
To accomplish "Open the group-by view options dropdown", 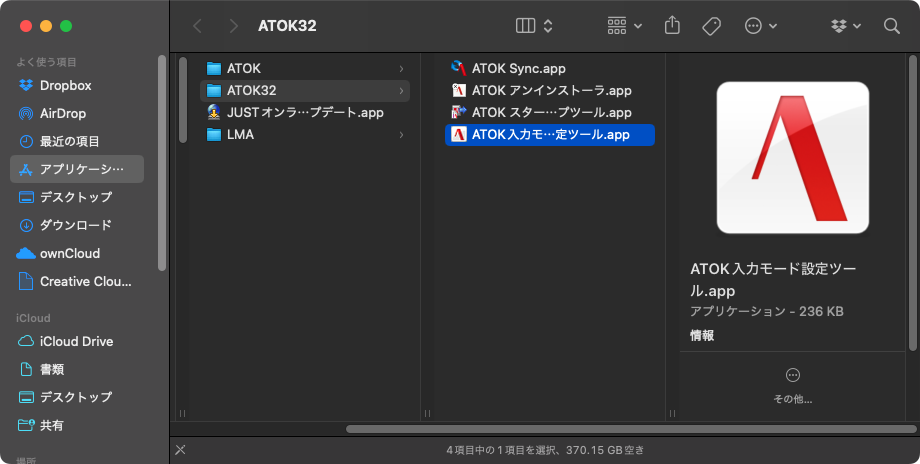I will 624,26.
